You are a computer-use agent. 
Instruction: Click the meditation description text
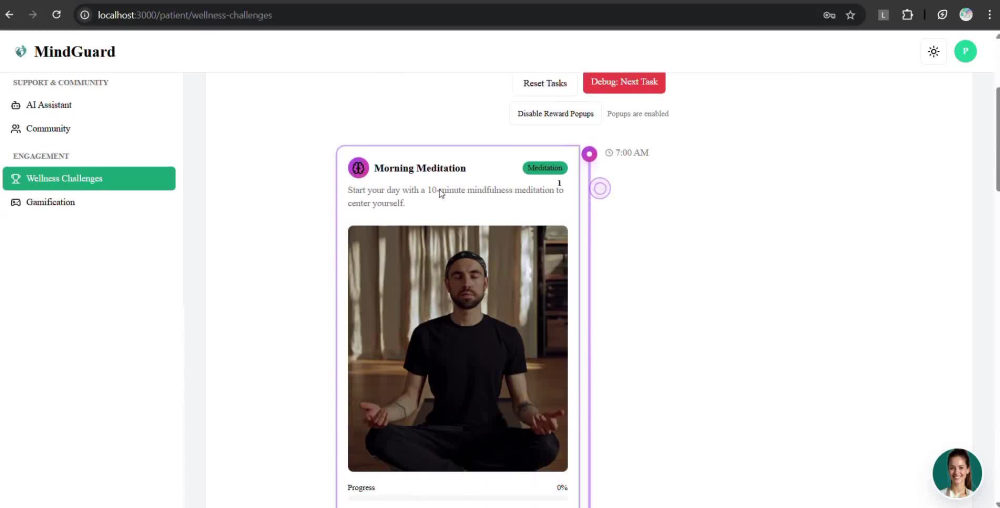[x=455, y=196]
